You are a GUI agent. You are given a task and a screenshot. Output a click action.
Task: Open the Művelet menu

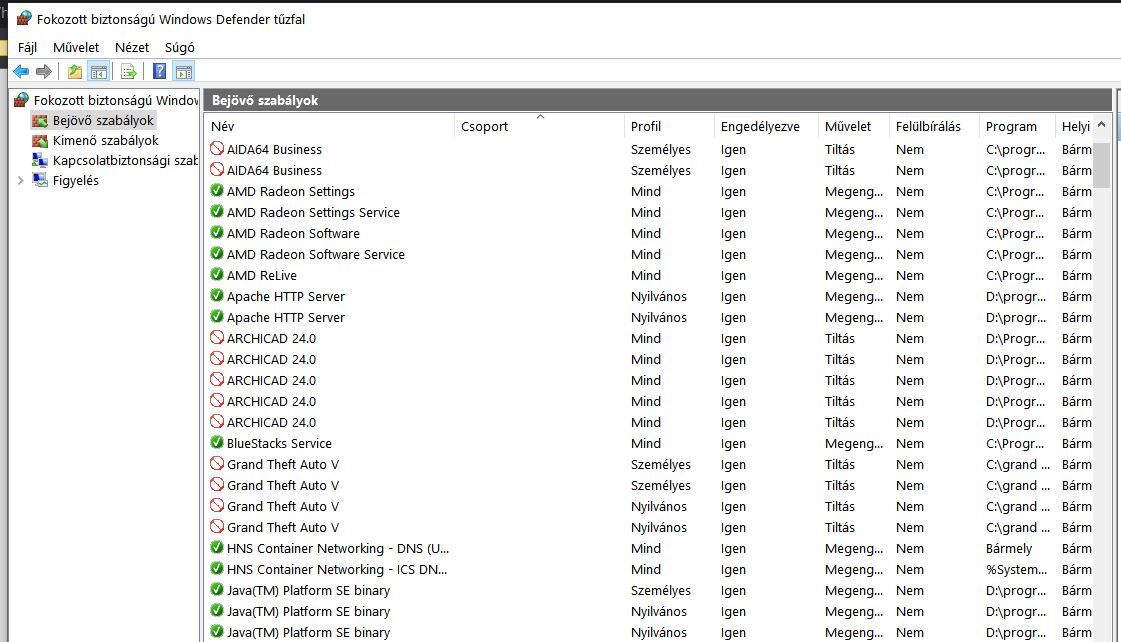click(x=76, y=47)
